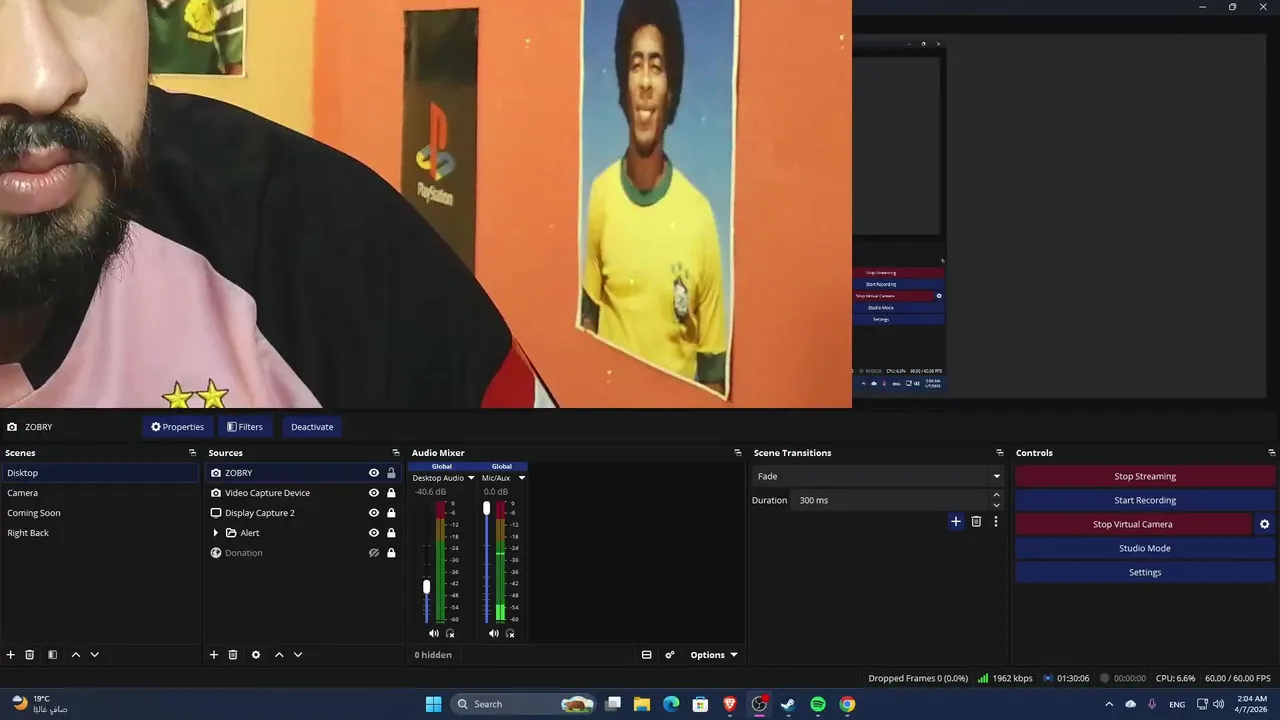Unlock the Donation source lock
Image resolution: width=1280 pixels, height=720 pixels.
[x=391, y=553]
